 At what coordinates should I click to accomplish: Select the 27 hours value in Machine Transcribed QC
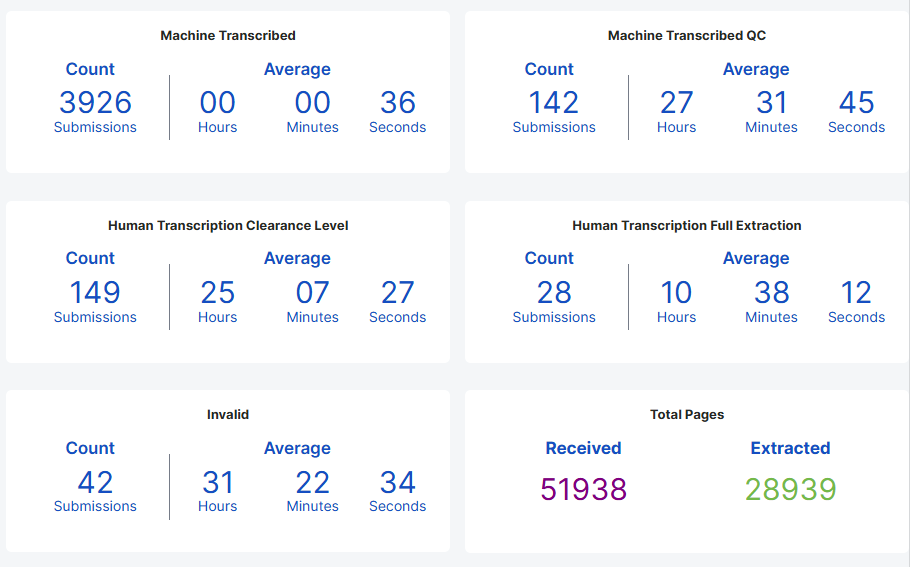(x=676, y=103)
